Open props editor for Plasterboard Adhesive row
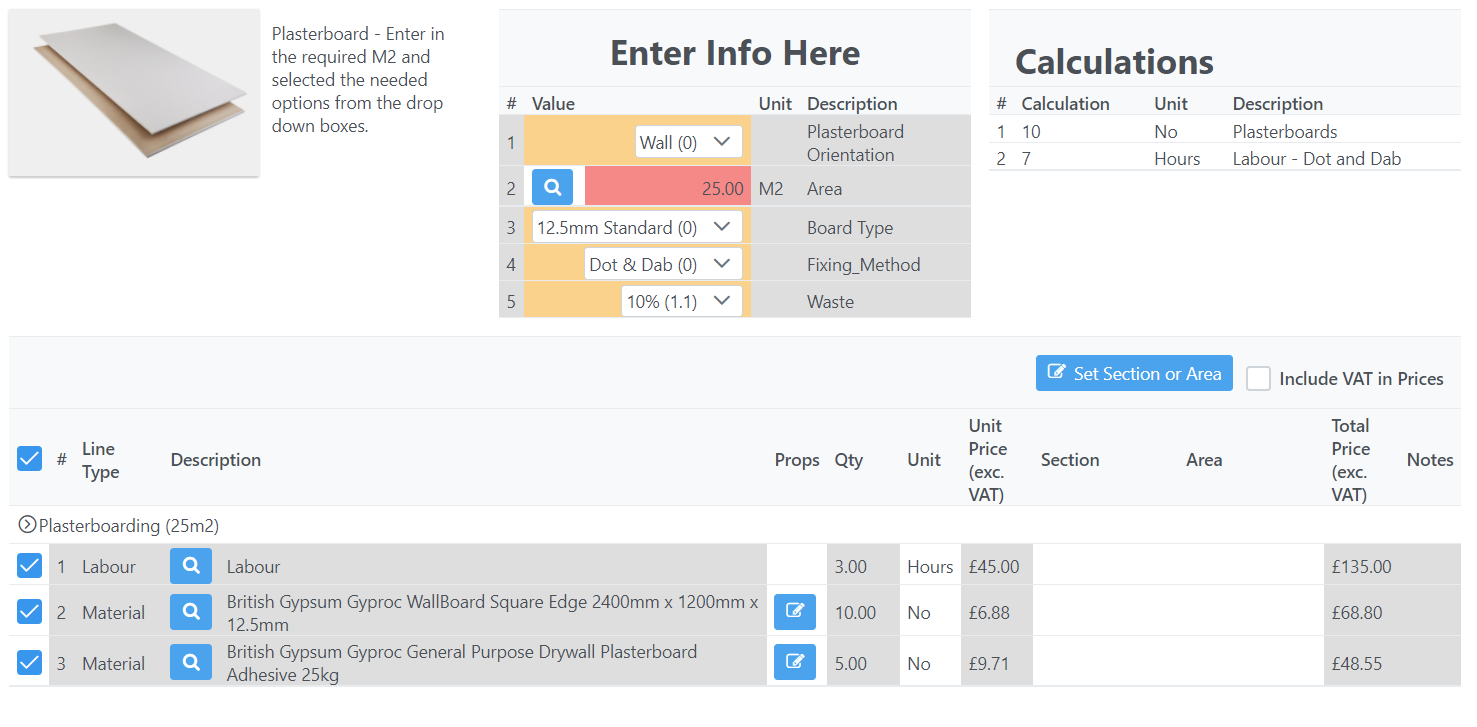1477x727 pixels. (795, 662)
